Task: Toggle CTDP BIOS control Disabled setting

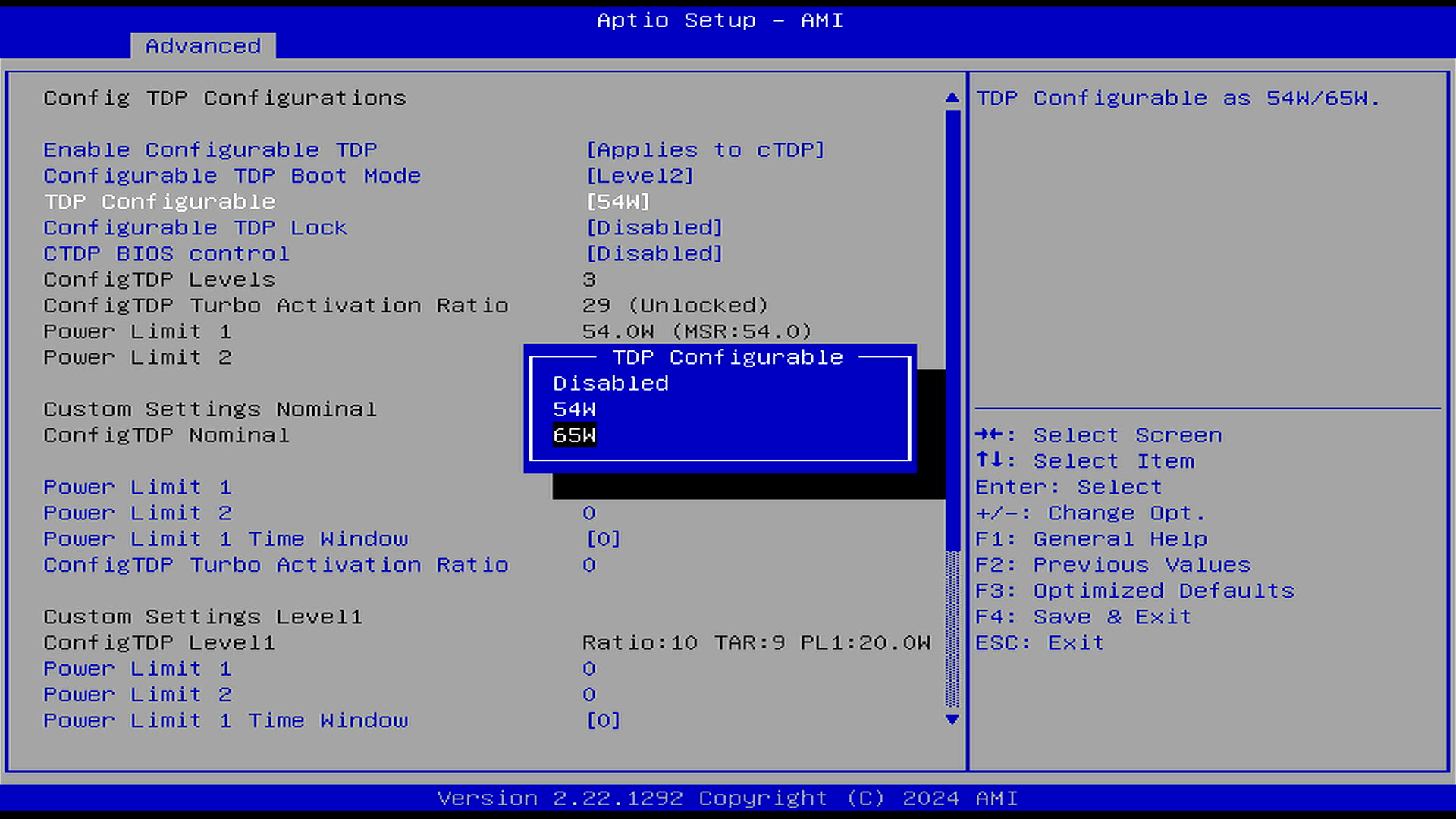Action: (x=654, y=254)
